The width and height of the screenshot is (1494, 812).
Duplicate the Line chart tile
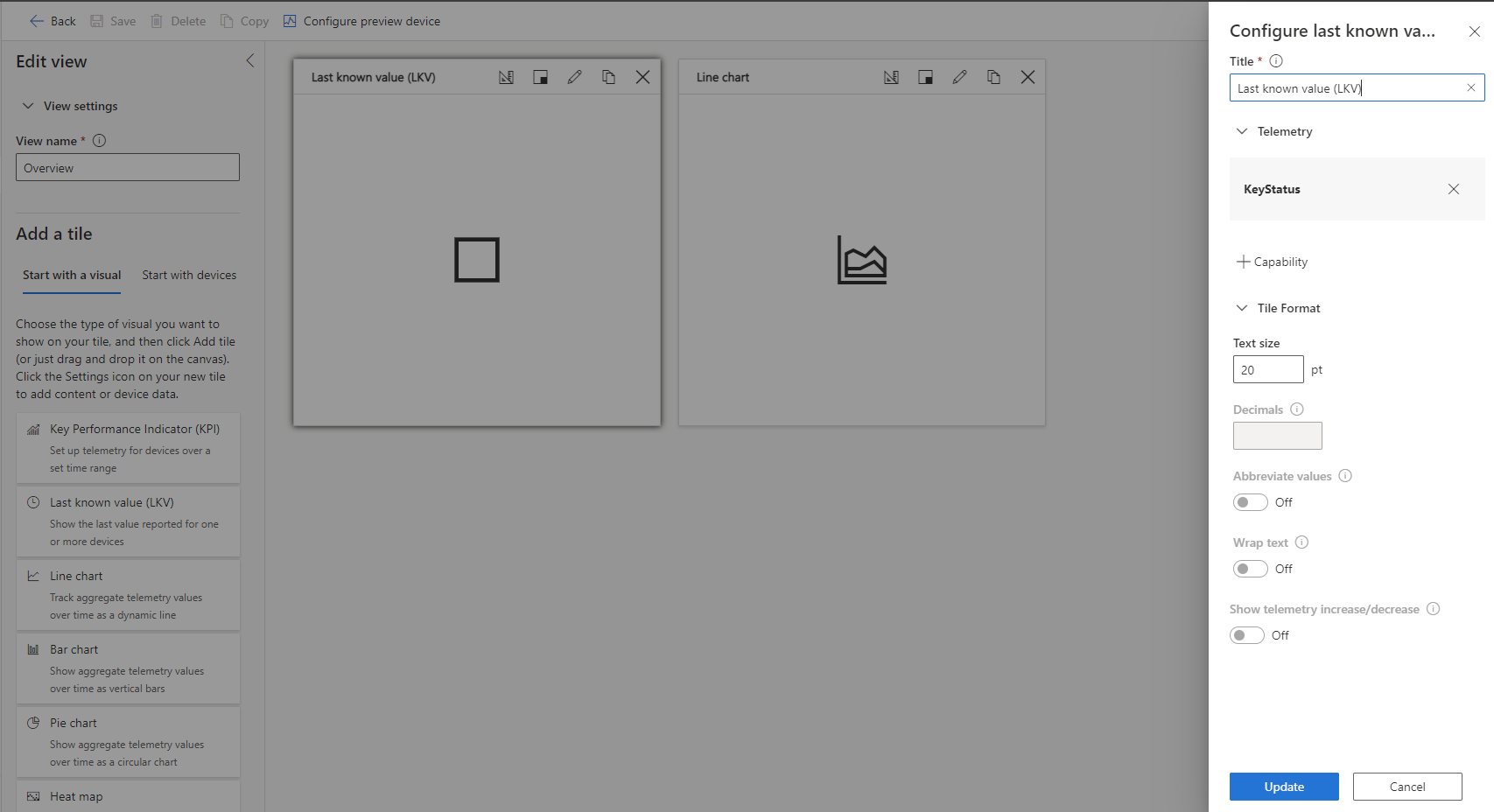point(993,77)
